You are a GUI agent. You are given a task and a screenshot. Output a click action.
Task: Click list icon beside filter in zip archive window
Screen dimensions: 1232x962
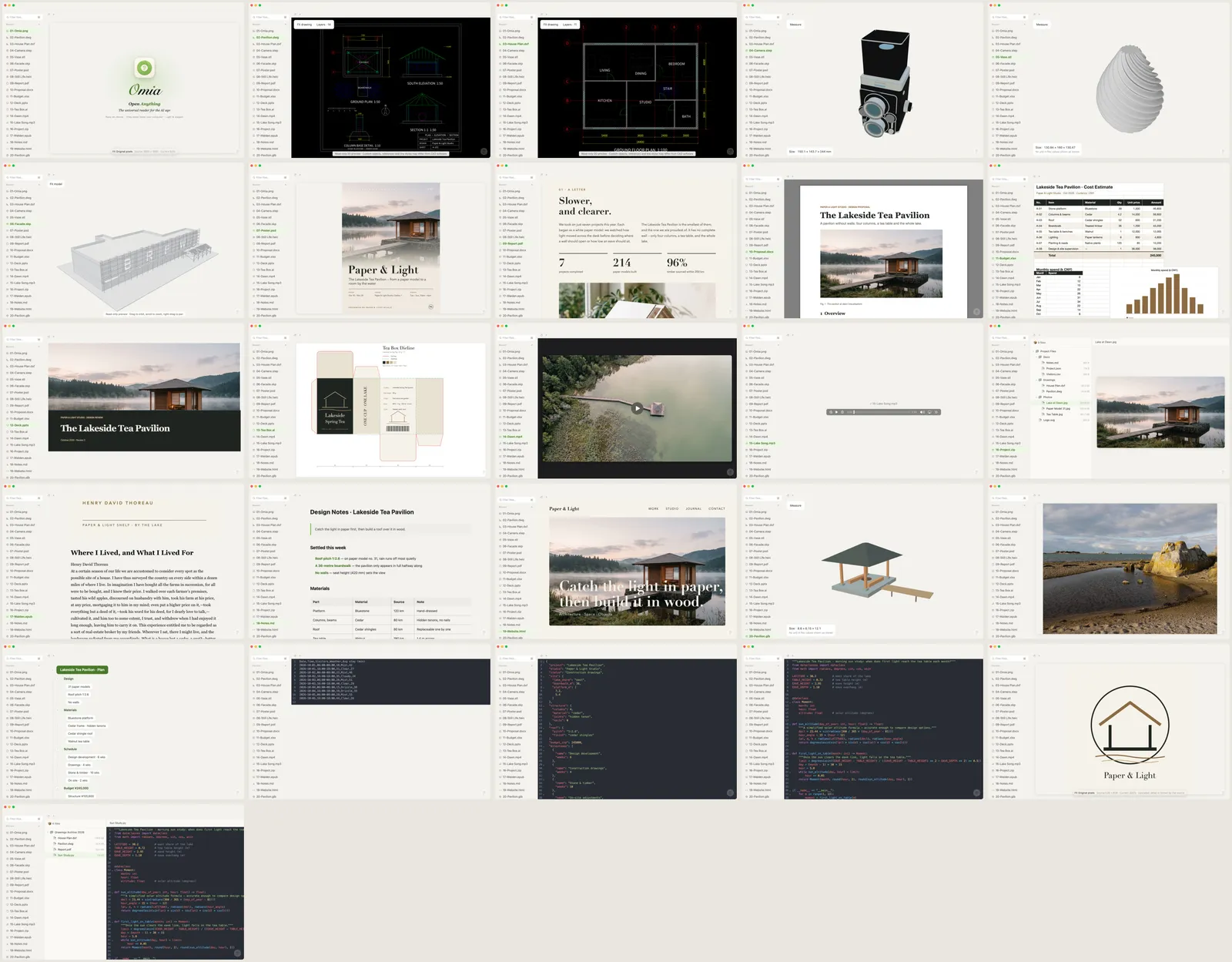point(1025,337)
